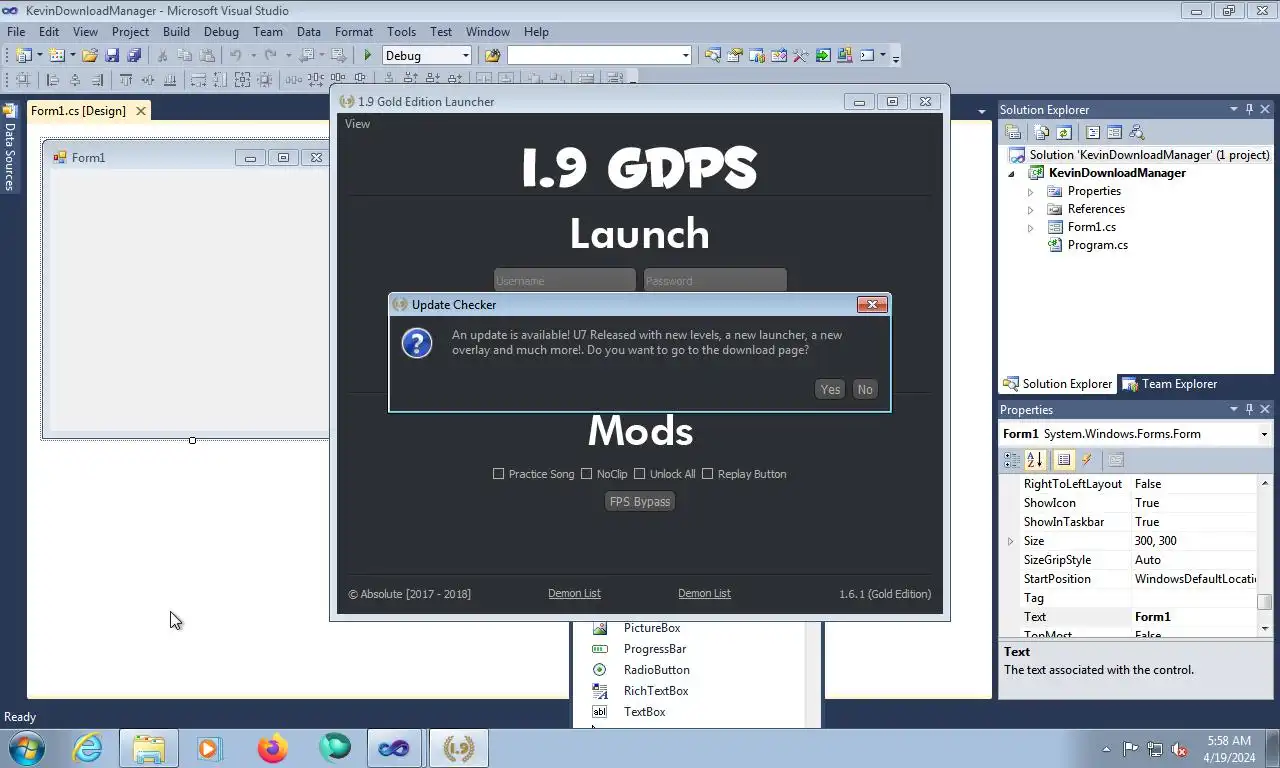Open File menu
The width and height of the screenshot is (1280, 768).
pyautogui.click(x=16, y=32)
